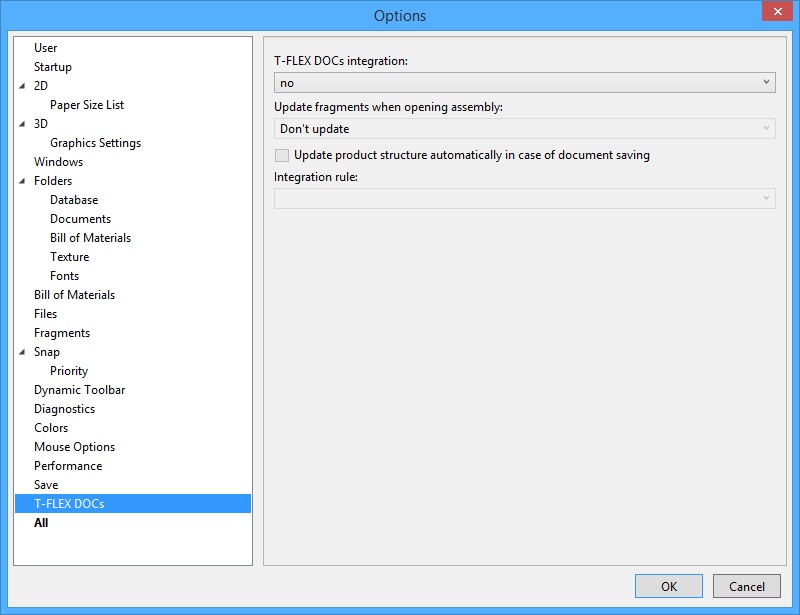The height and width of the screenshot is (615, 800).
Task: Open the Fonts folder settings
Action: (64, 276)
